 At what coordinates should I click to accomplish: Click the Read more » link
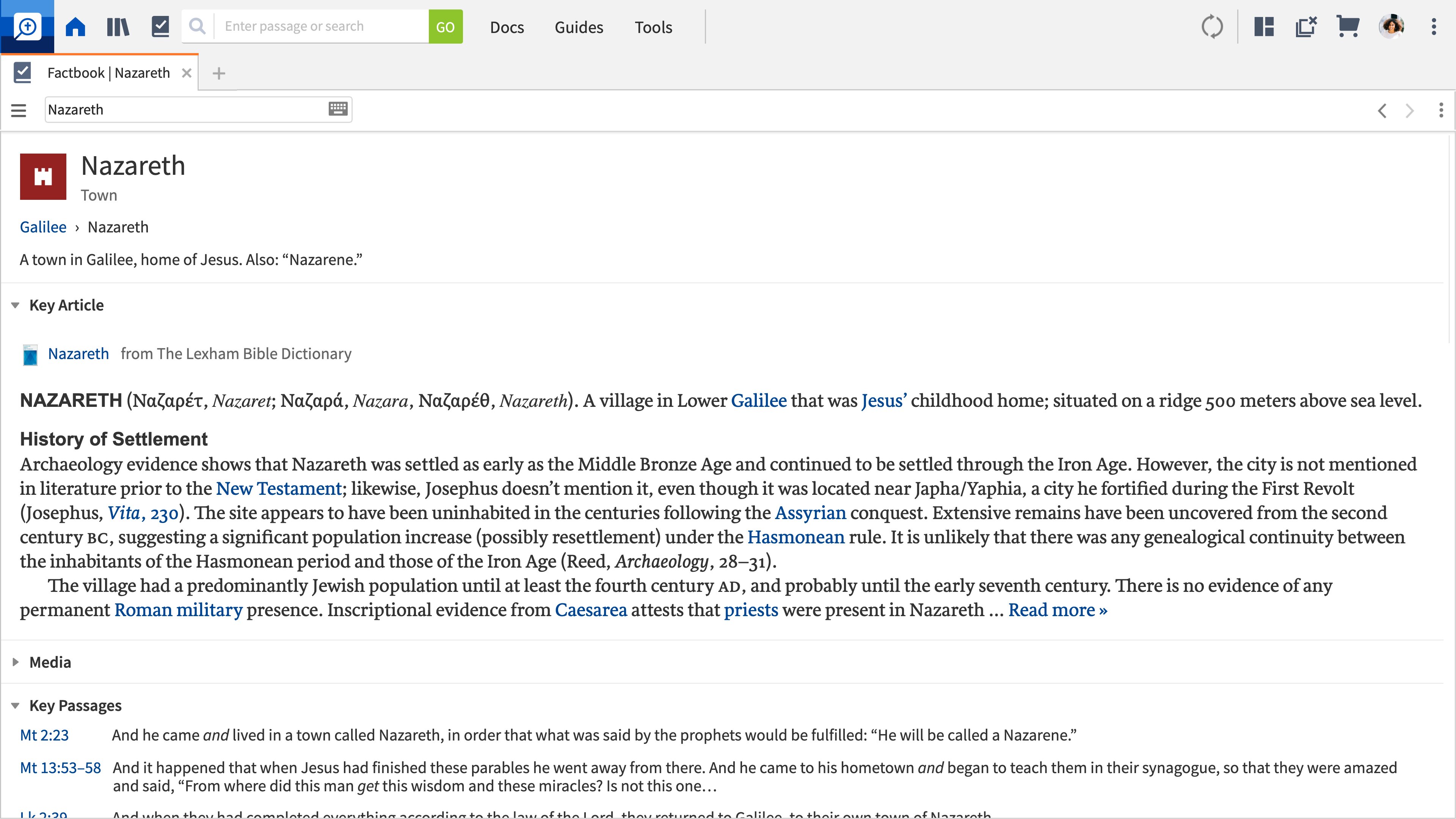1058,610
